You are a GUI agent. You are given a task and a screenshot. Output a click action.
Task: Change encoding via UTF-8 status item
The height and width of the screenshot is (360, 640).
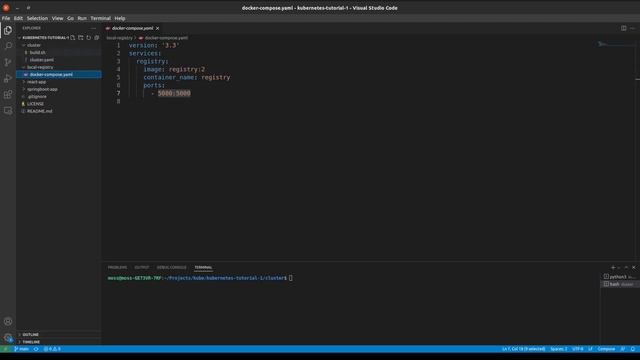pos(578,349)
